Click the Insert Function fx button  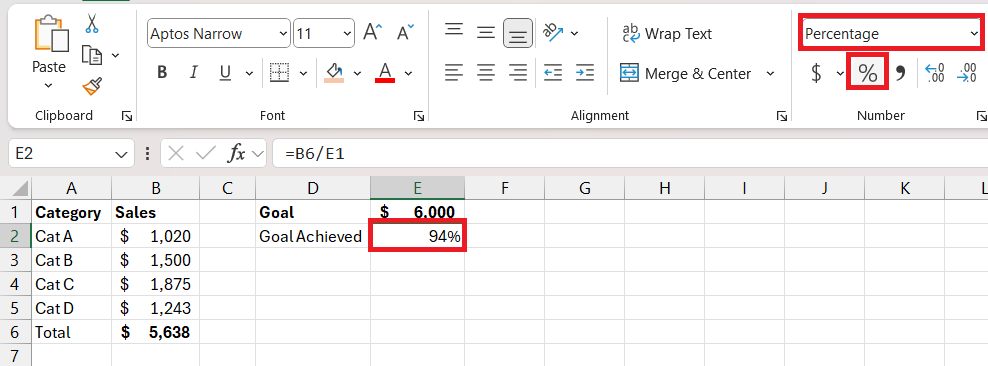point(236,153)
